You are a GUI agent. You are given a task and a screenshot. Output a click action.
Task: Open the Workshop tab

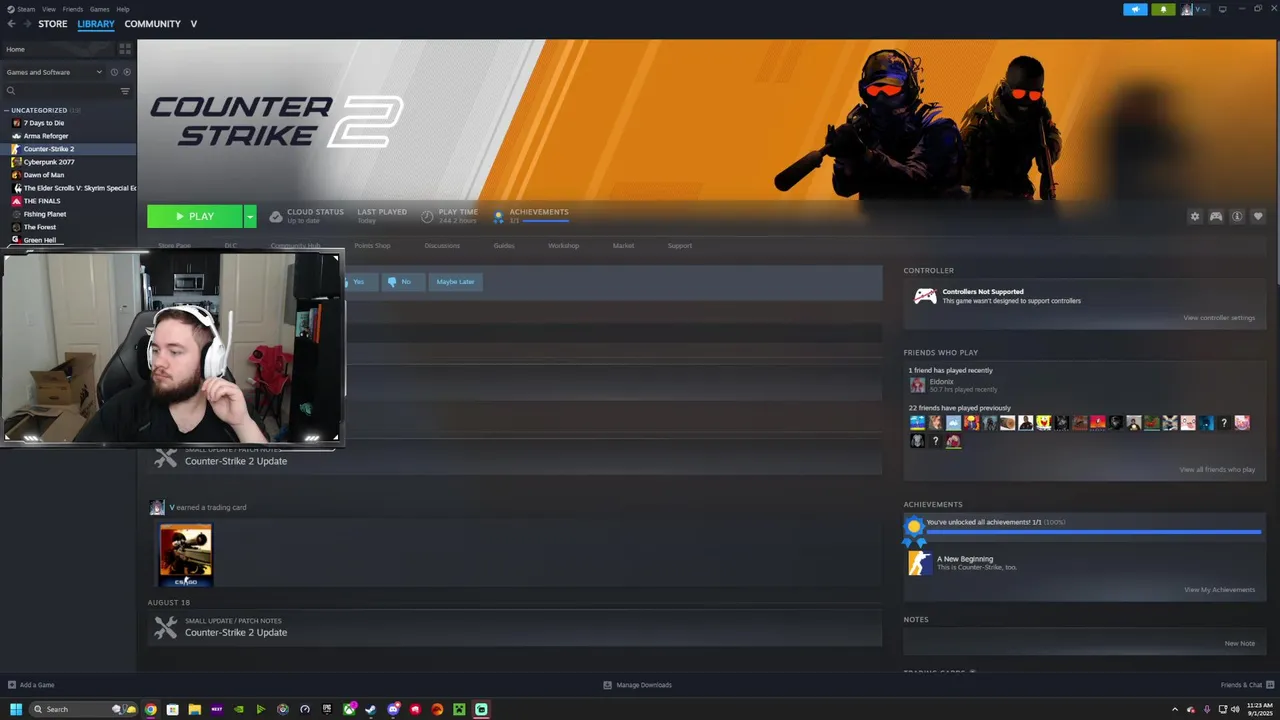click(x=563, y=245)
